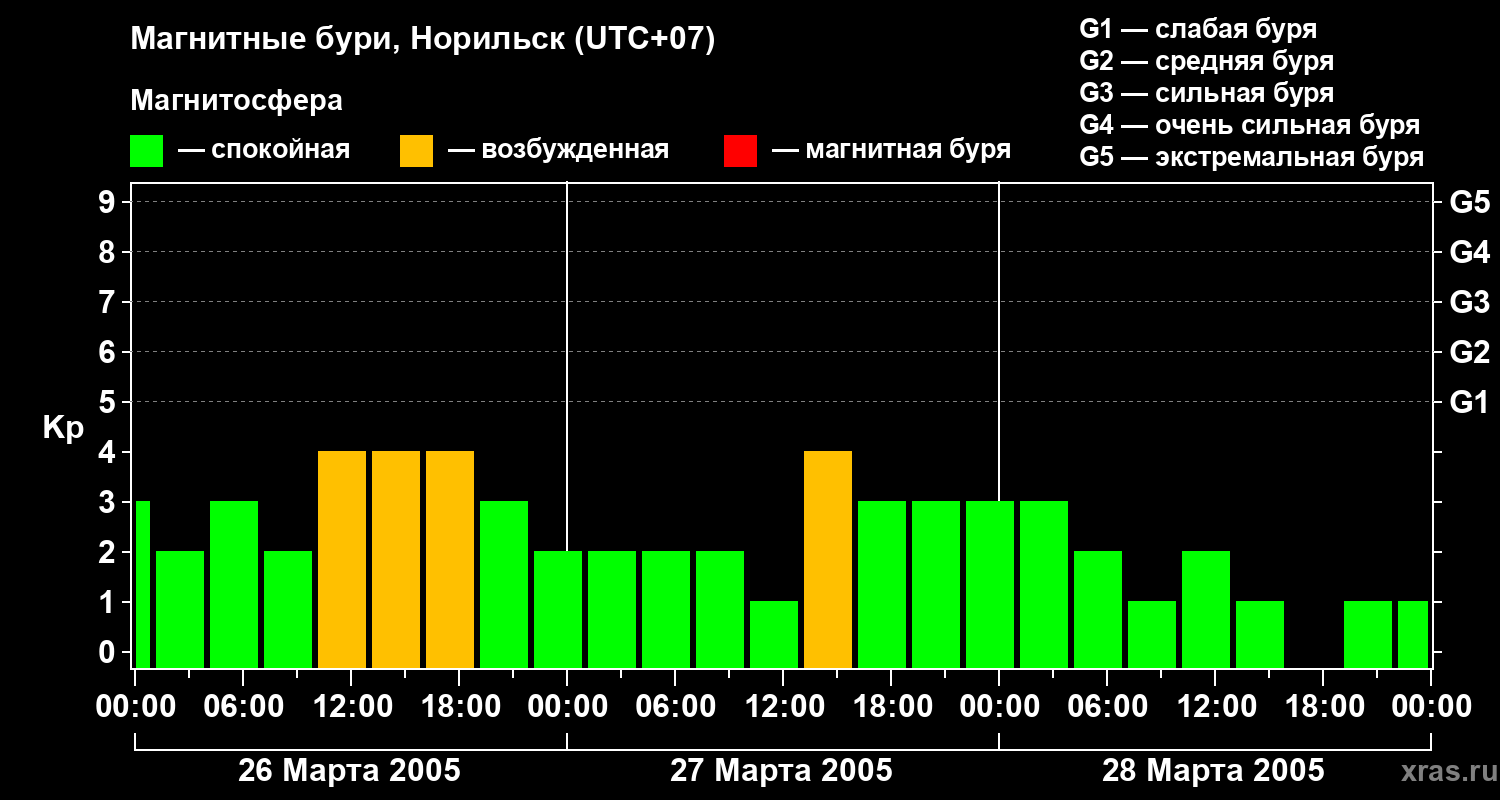The image size is (1500, 800).
Task: Click the Kp 1 green bar on 27 Марта
Action: click(774, 634)
